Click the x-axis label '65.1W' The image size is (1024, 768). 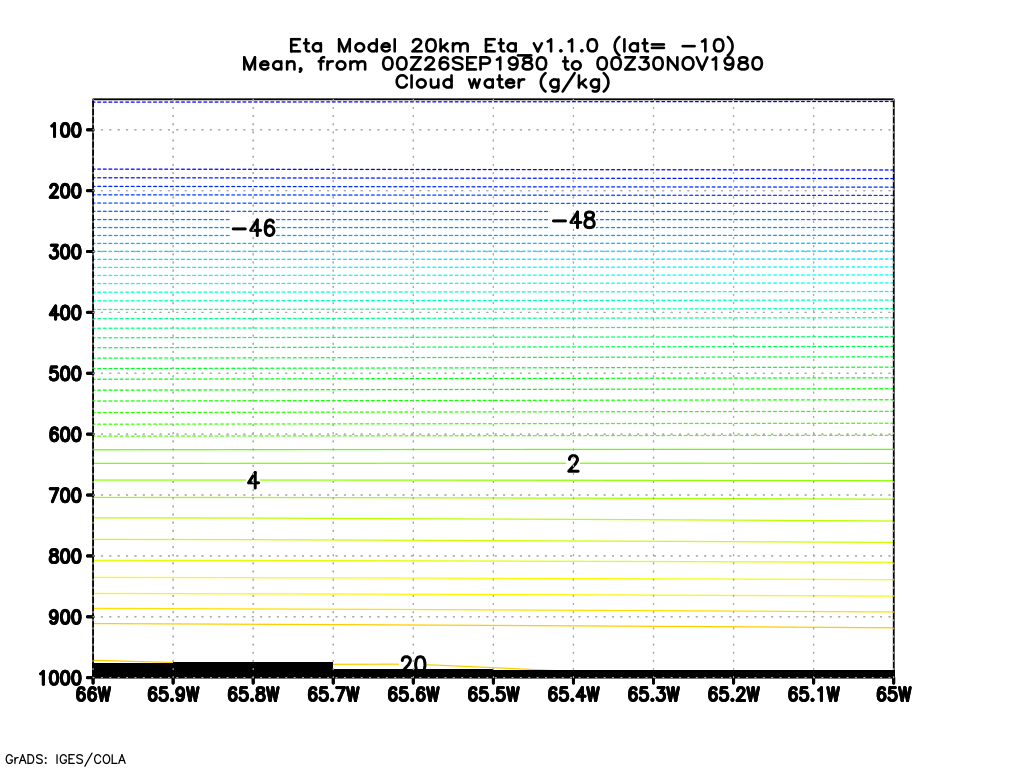(813, 694)
